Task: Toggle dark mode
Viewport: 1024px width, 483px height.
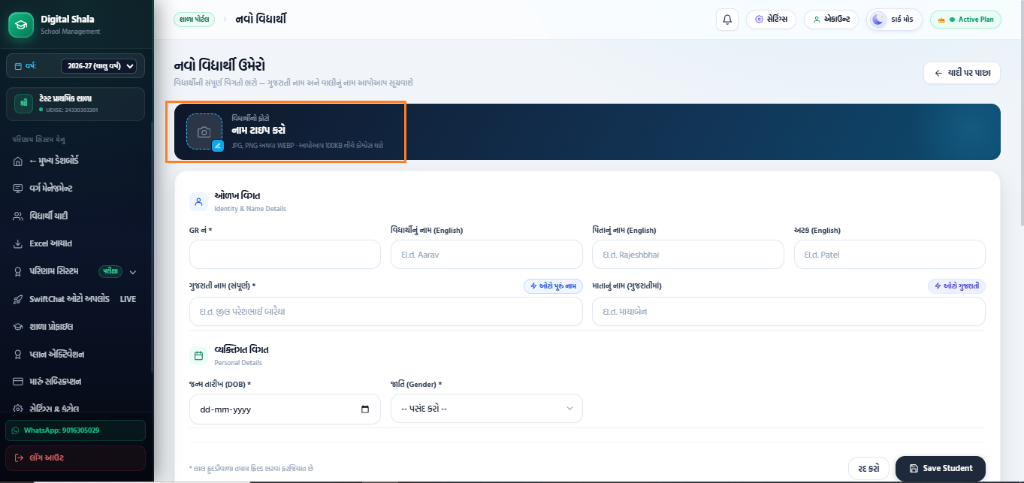Action: click(x=894, y=20)
